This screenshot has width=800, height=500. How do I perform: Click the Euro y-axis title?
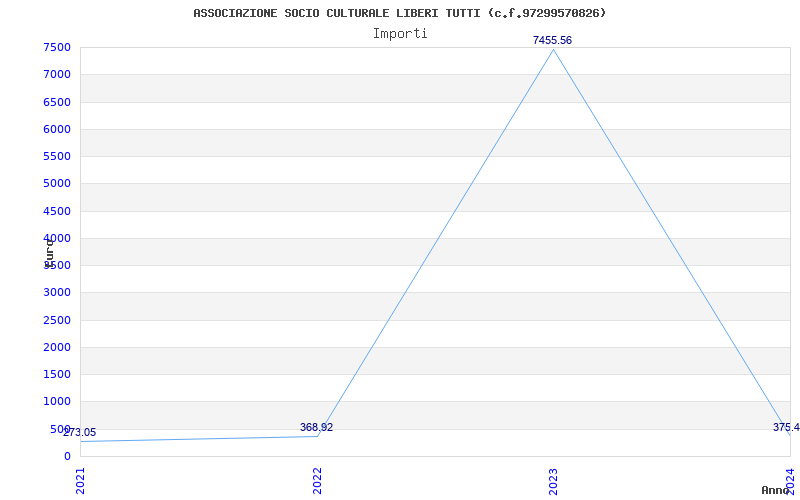coord(49,253)
